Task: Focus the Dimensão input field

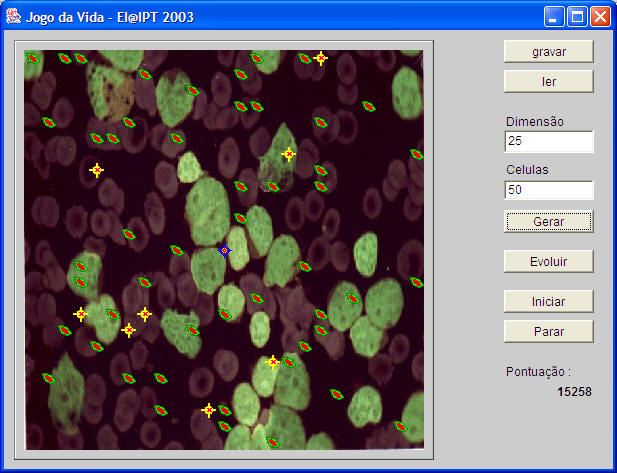Action: click(x=548, y=141)
